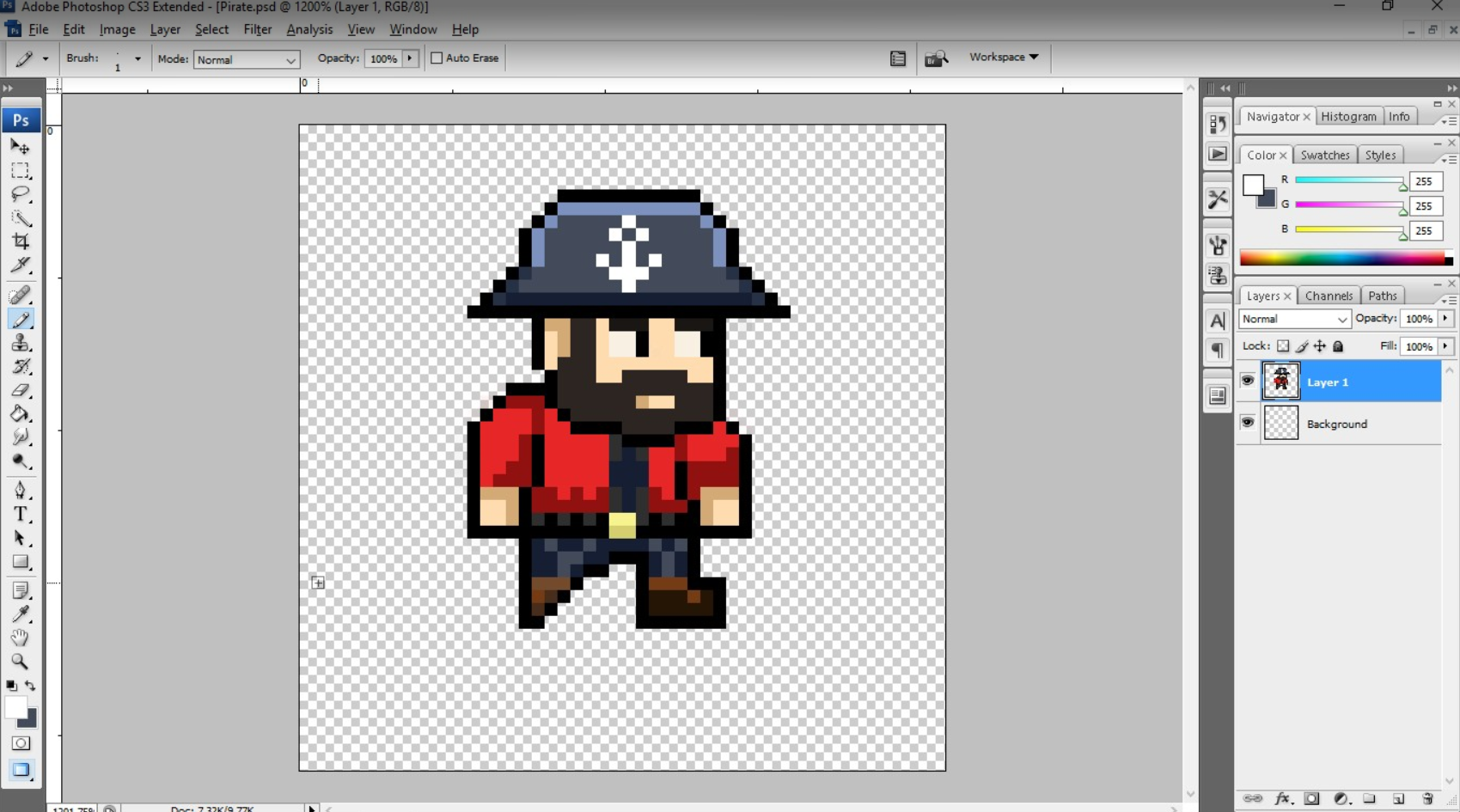Open the Tool Preset picker arrow
Screen dimensions: 1460x812
pyautogui.click(x=46, y=58)
